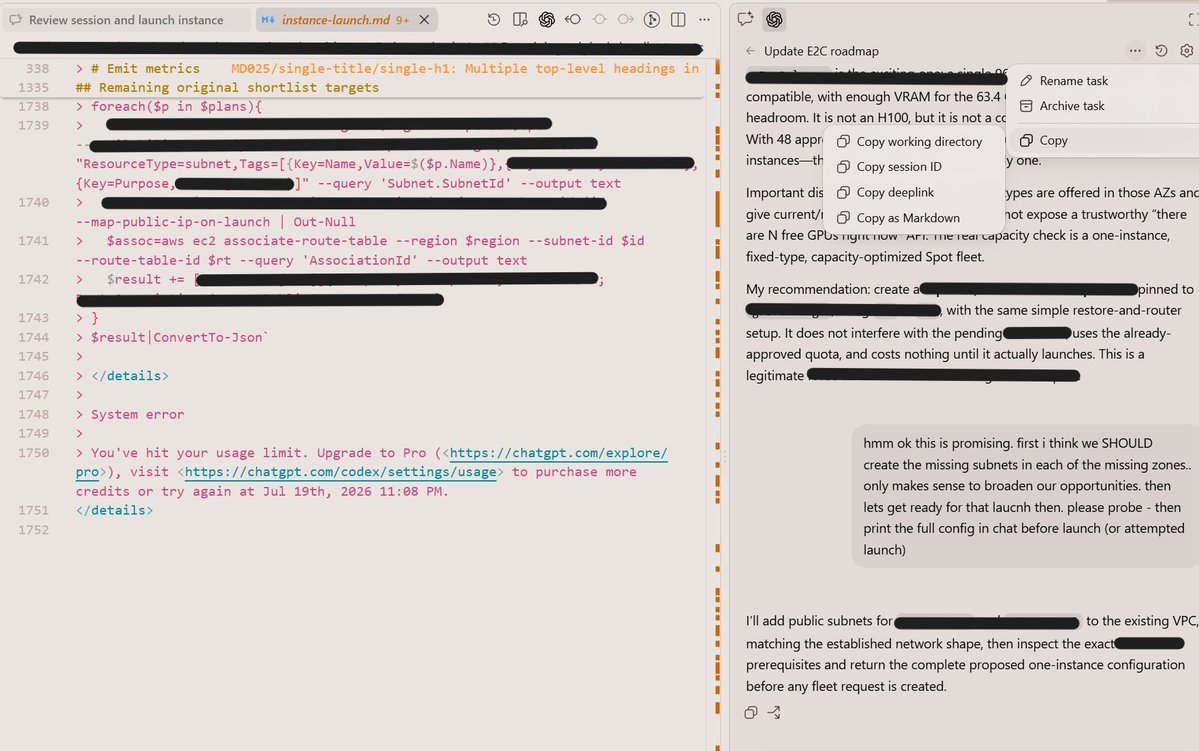This screenshot has width=1199, height=751.
Task: Click the markdown file icon on instance-launch.md tab
Action: (268, 20)
